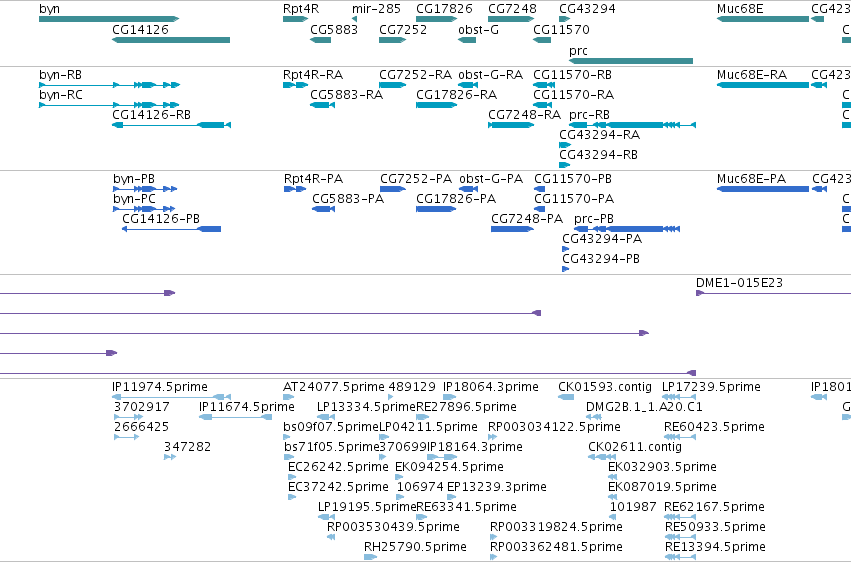
Task: Select the CG11570-RA transcript
Action: click(543, 105)
